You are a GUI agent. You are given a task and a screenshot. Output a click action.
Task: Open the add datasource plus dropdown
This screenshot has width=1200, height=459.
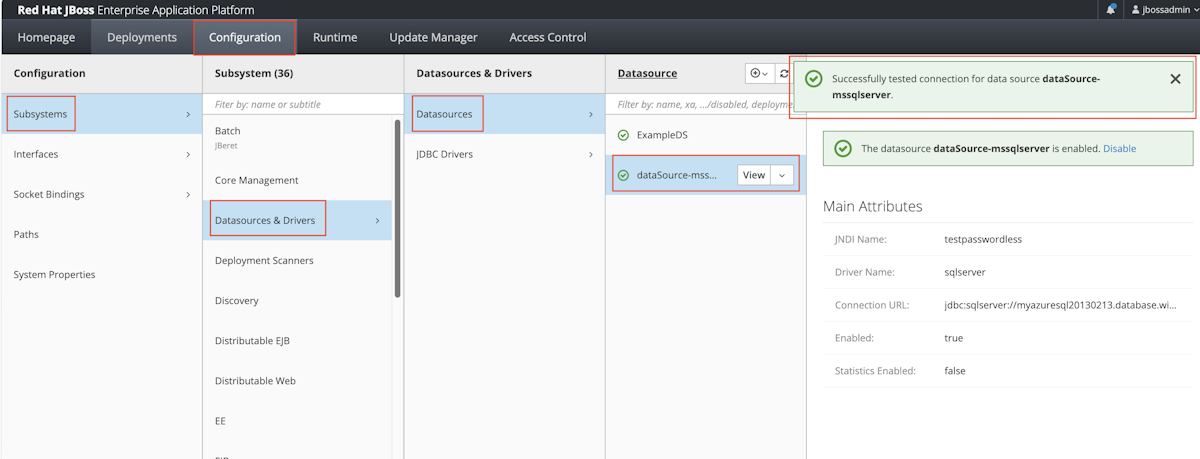coord(759,74)
